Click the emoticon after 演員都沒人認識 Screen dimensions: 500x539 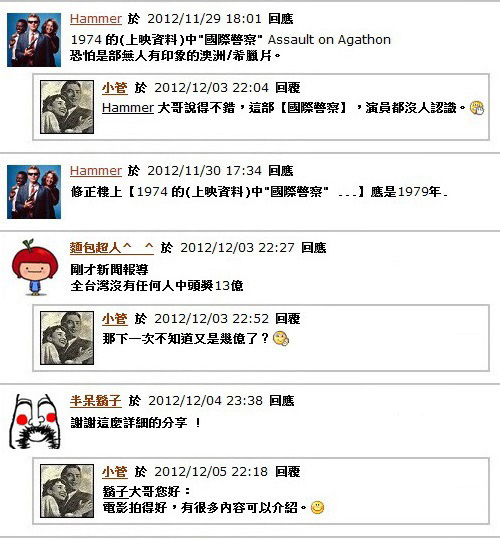tap(477, 108)
